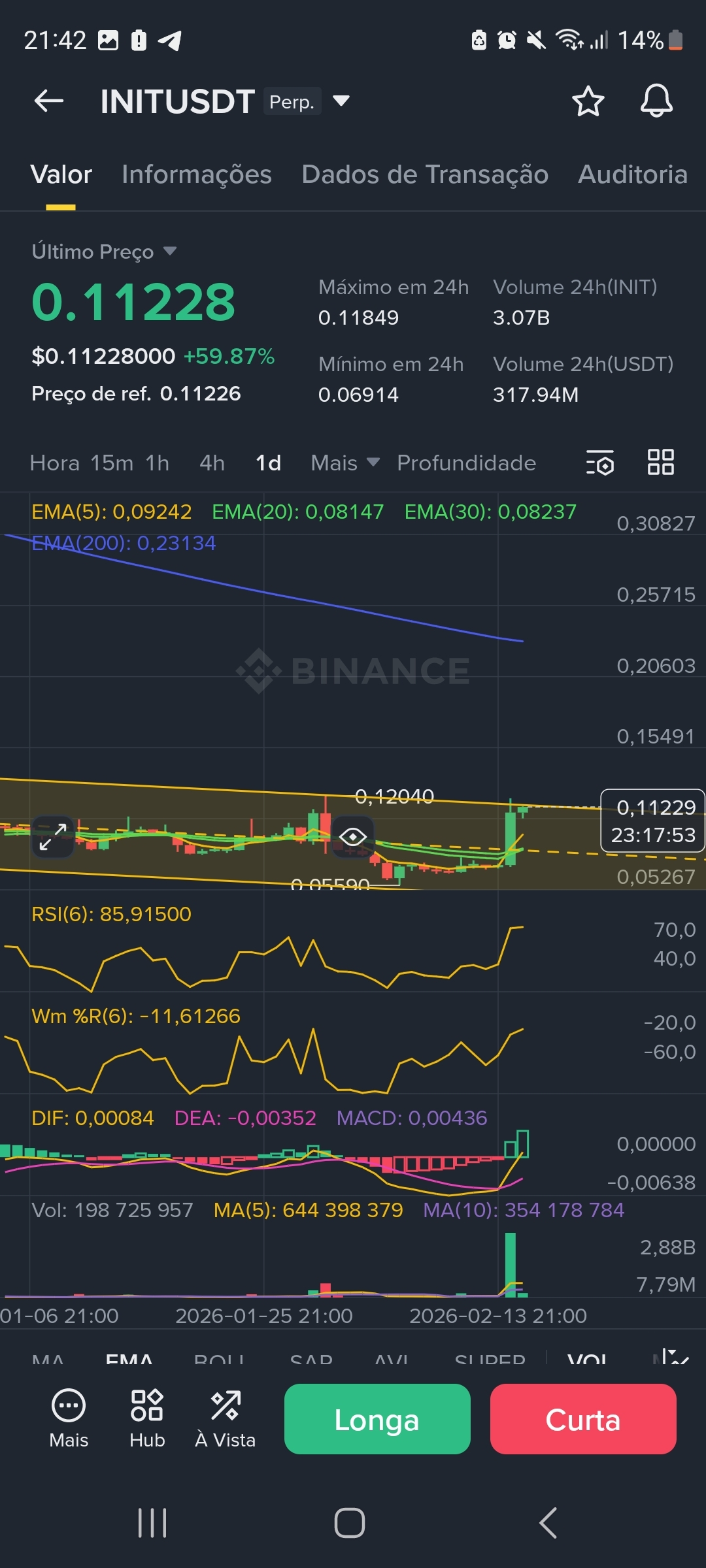Tap the Wi-Fi status icon

click(x=569, y=41)
